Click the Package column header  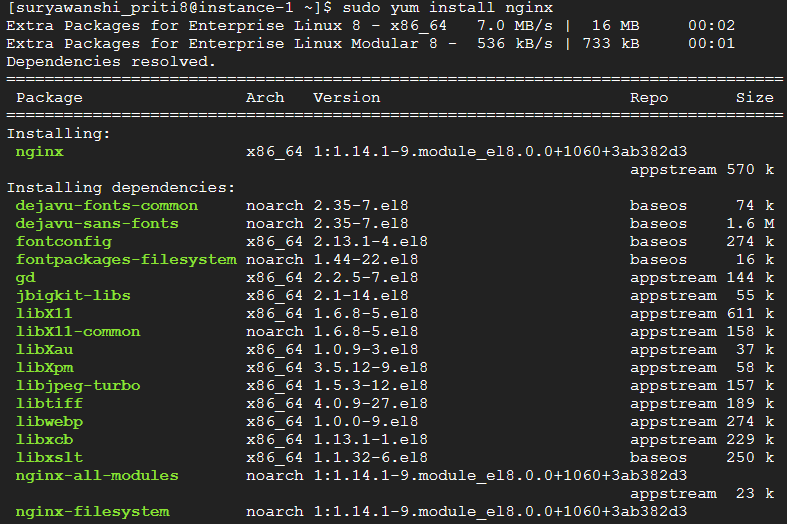49,98
